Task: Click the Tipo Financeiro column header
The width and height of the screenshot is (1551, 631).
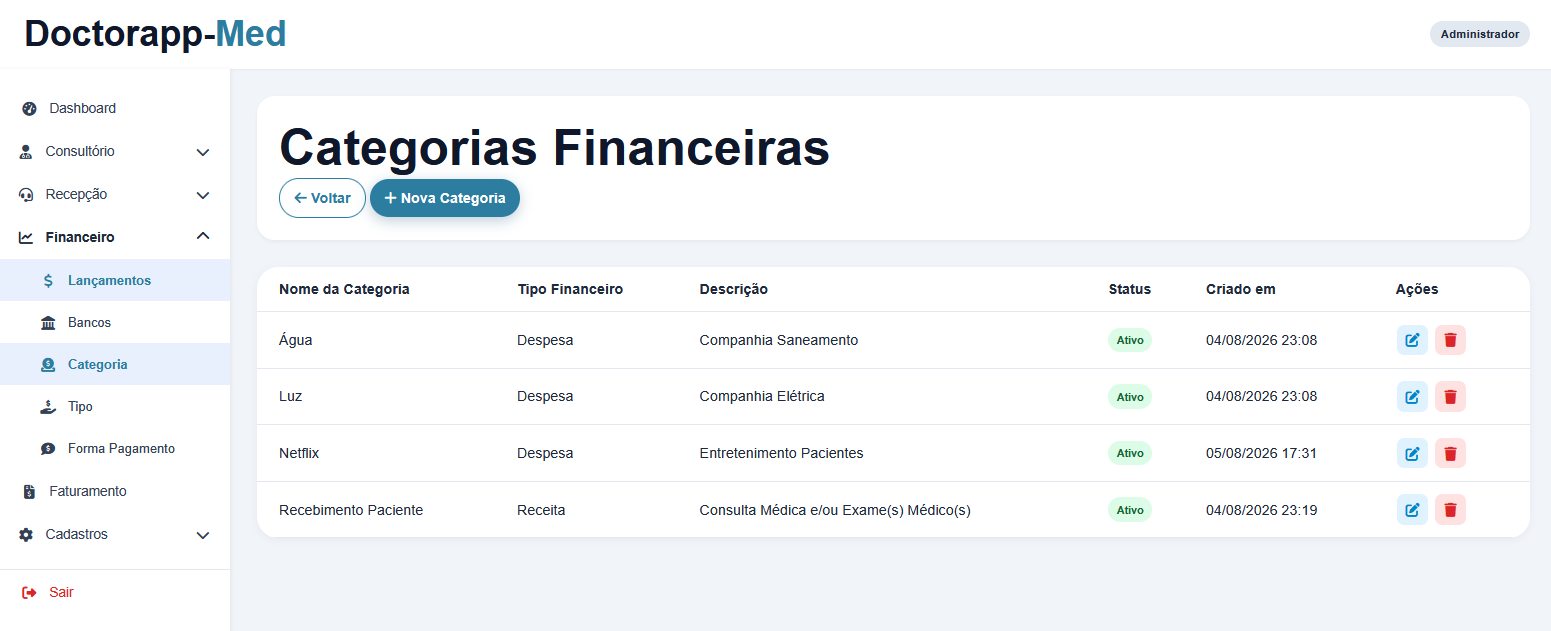Action: [x=570, y=289]
